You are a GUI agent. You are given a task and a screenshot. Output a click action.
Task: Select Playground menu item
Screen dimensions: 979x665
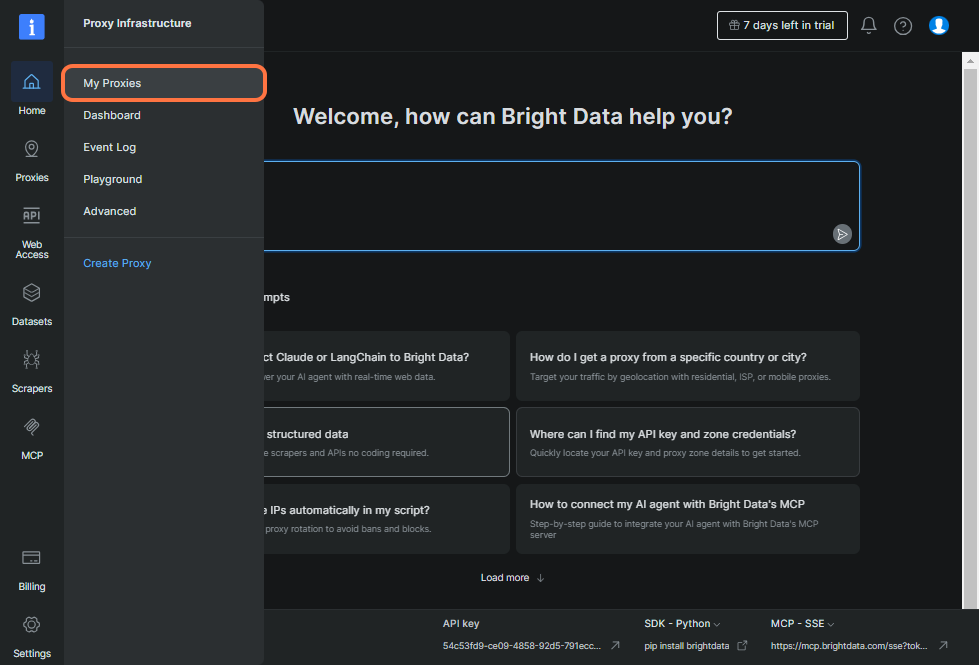[112, 179]
